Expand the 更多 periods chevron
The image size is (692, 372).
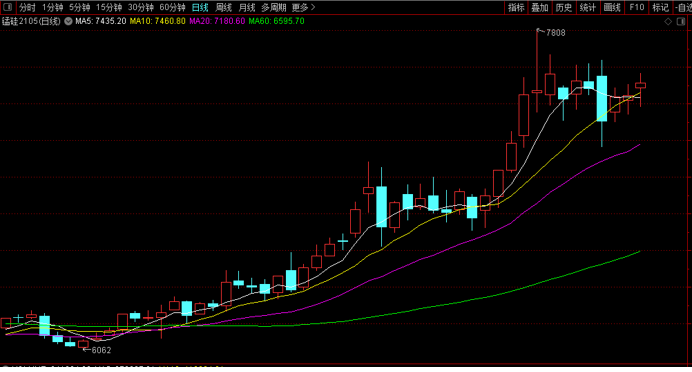tap(313, 8)
